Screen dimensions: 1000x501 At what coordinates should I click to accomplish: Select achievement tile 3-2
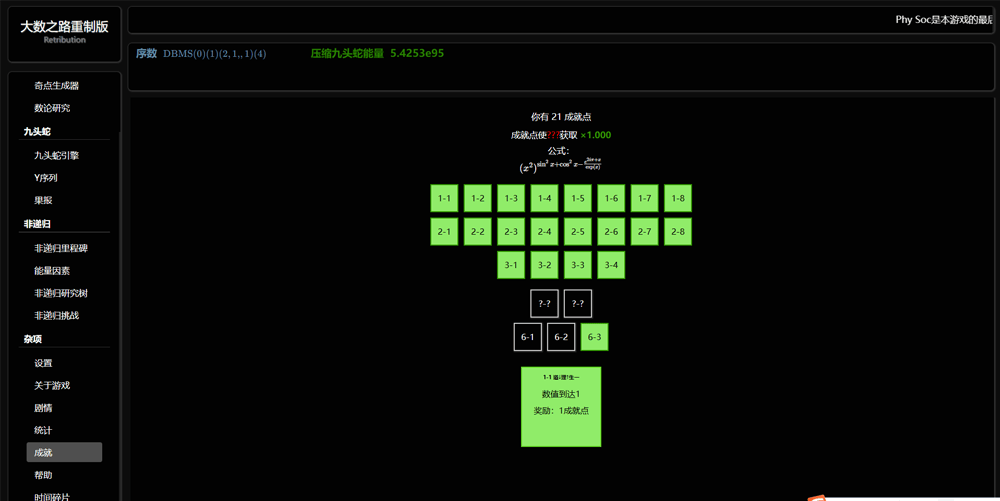[x=544, y=265]
